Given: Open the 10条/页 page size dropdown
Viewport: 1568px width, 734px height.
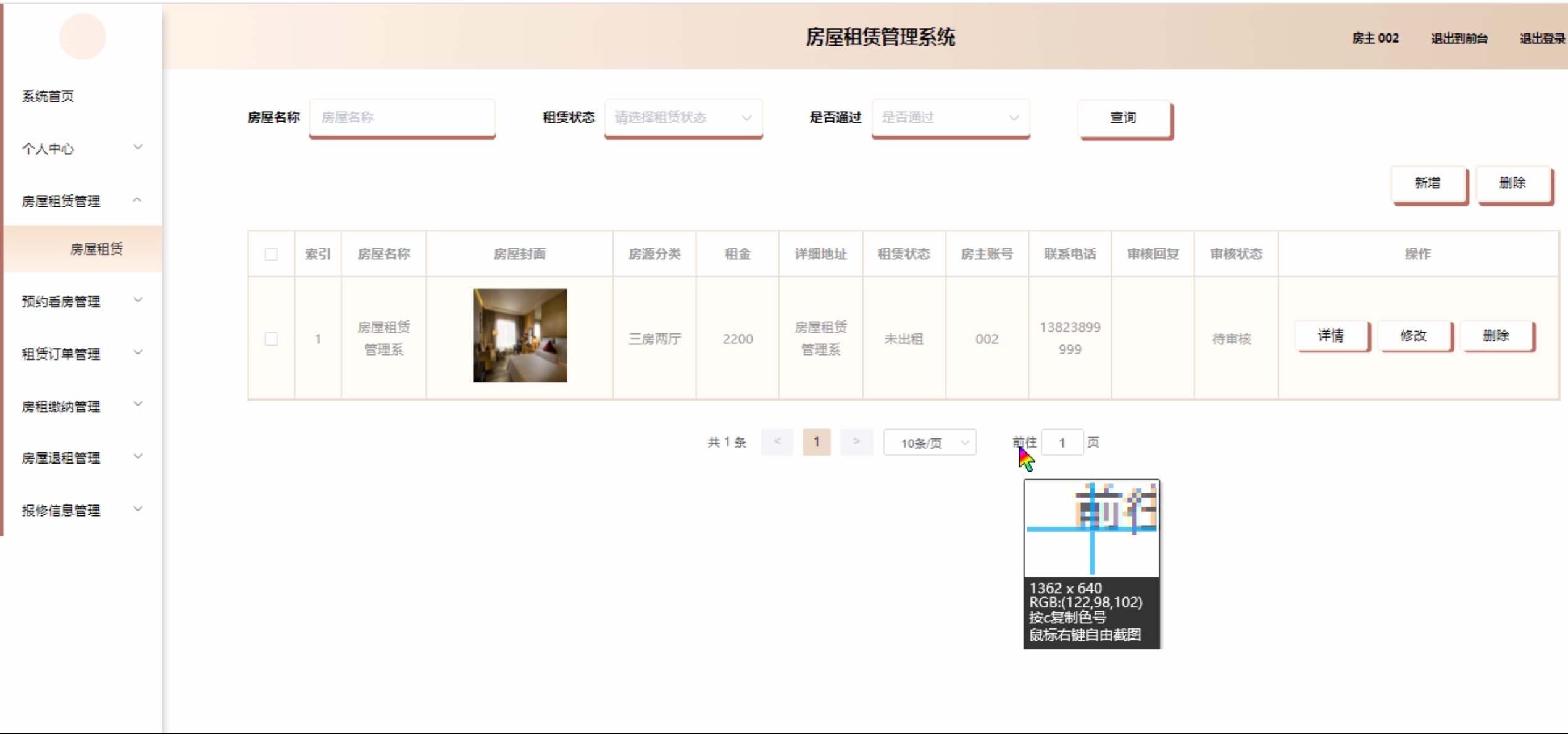Looking at the screenshot, I should (929, 443).
